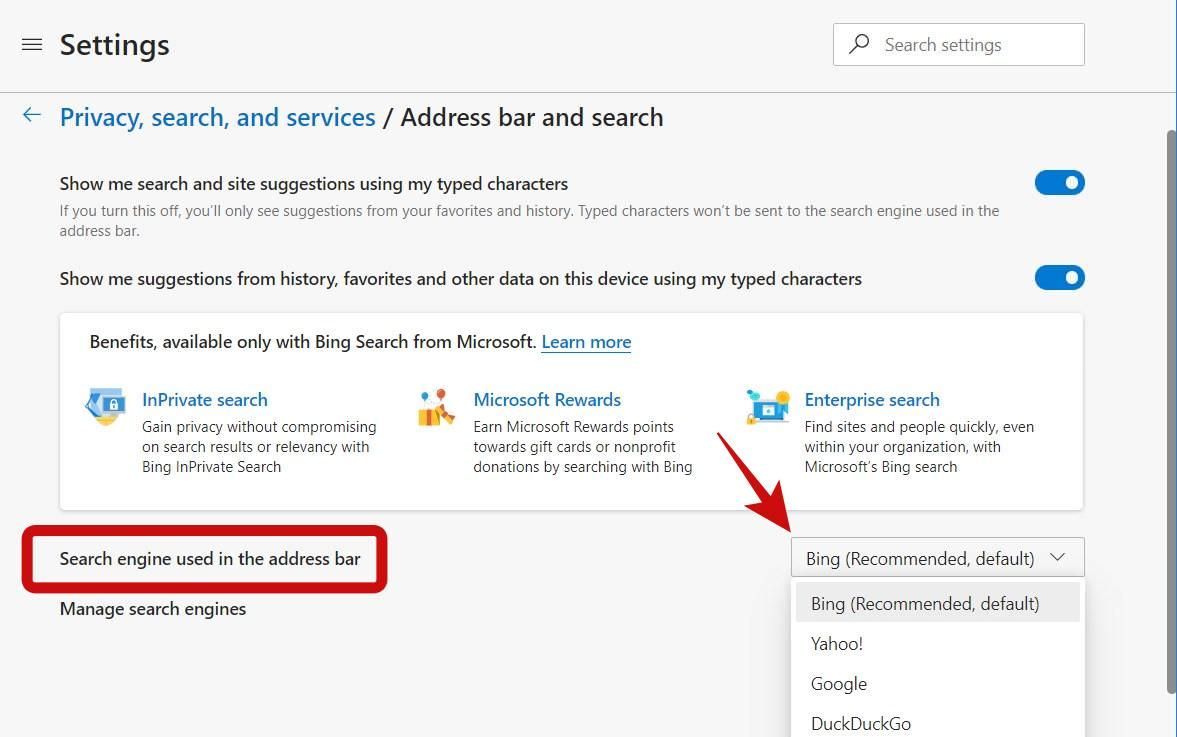Click 'Search engine used in the address bar' label

[210, 559]
